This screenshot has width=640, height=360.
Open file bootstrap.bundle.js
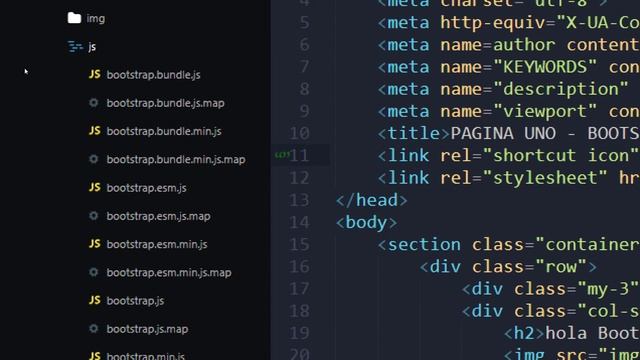153,75
